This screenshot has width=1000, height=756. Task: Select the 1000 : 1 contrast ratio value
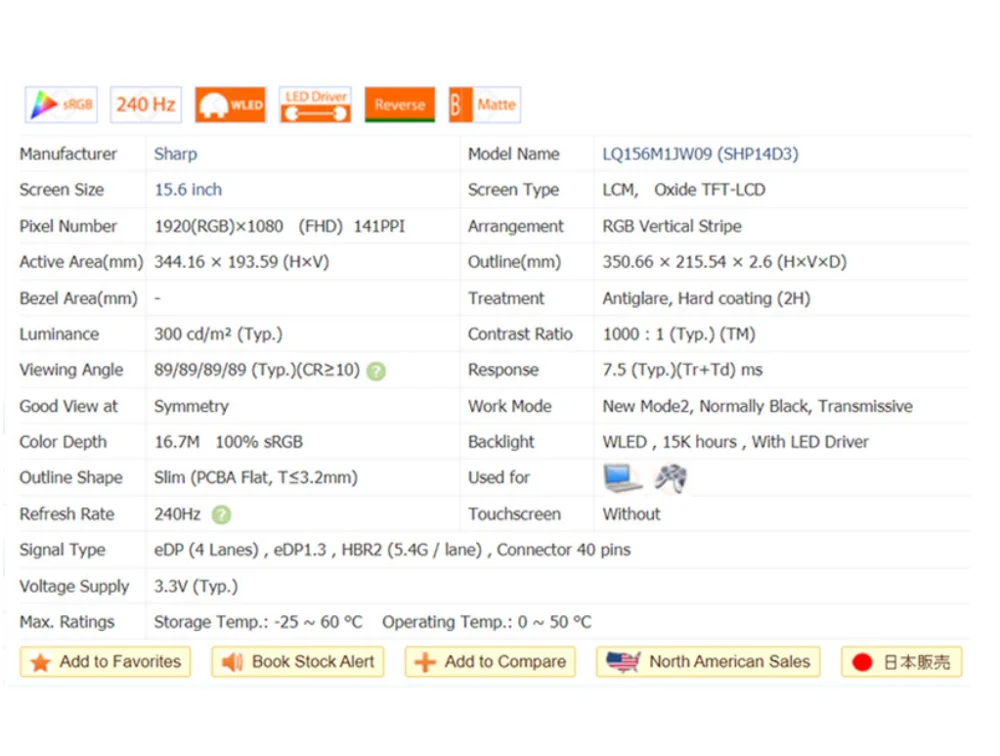[x=679, y=334]
